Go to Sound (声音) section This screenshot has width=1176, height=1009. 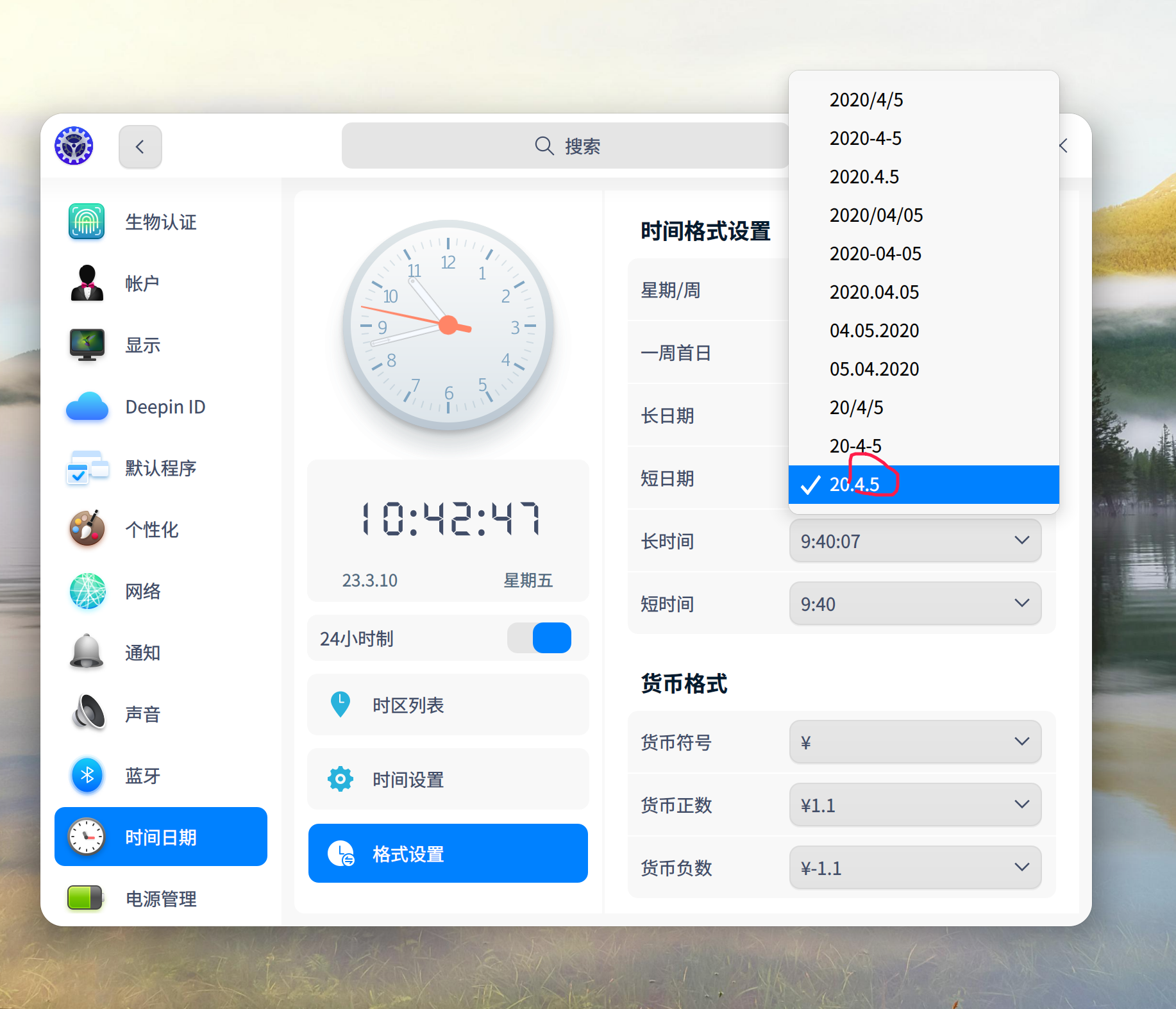pyautogui.click(x=161, y=713)
